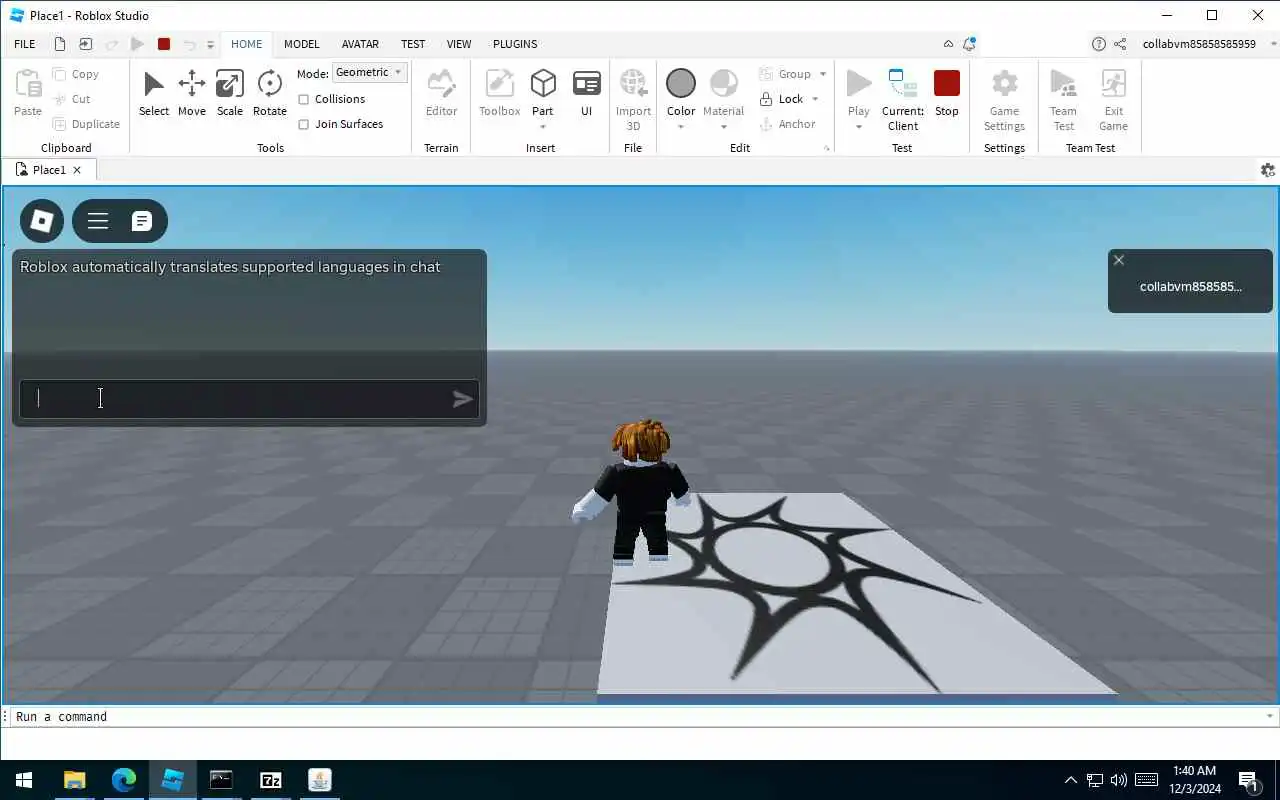Stop the running test
The image size is (1280, 800).
click(946, 94)
